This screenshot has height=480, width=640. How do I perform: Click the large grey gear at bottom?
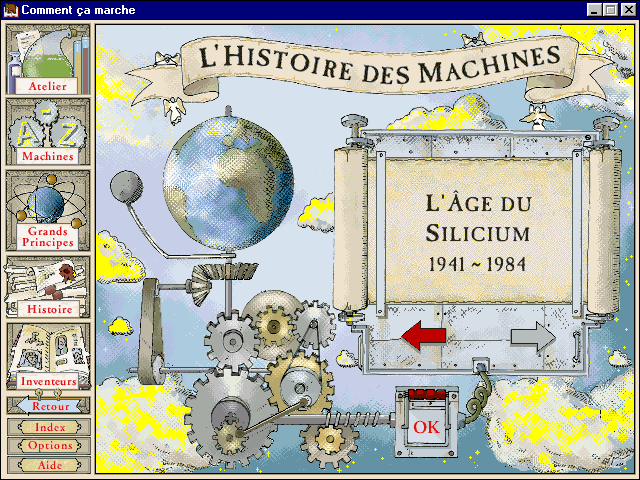(229, 416)
